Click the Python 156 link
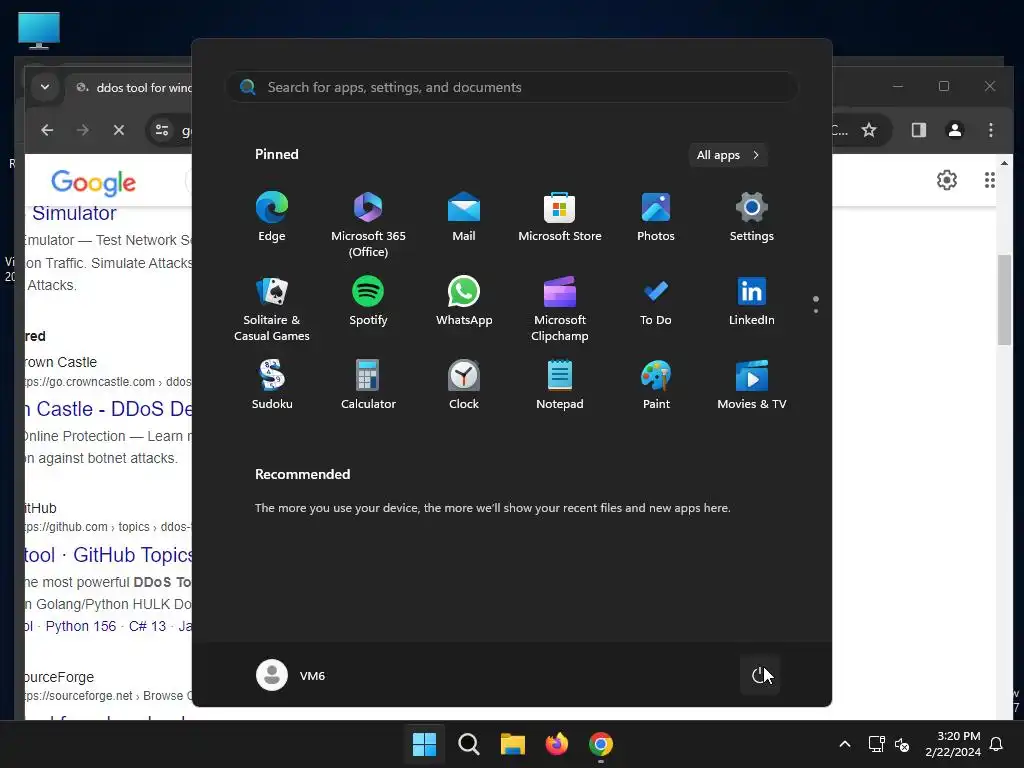The image size is (1024, 768). pos(80,626)
